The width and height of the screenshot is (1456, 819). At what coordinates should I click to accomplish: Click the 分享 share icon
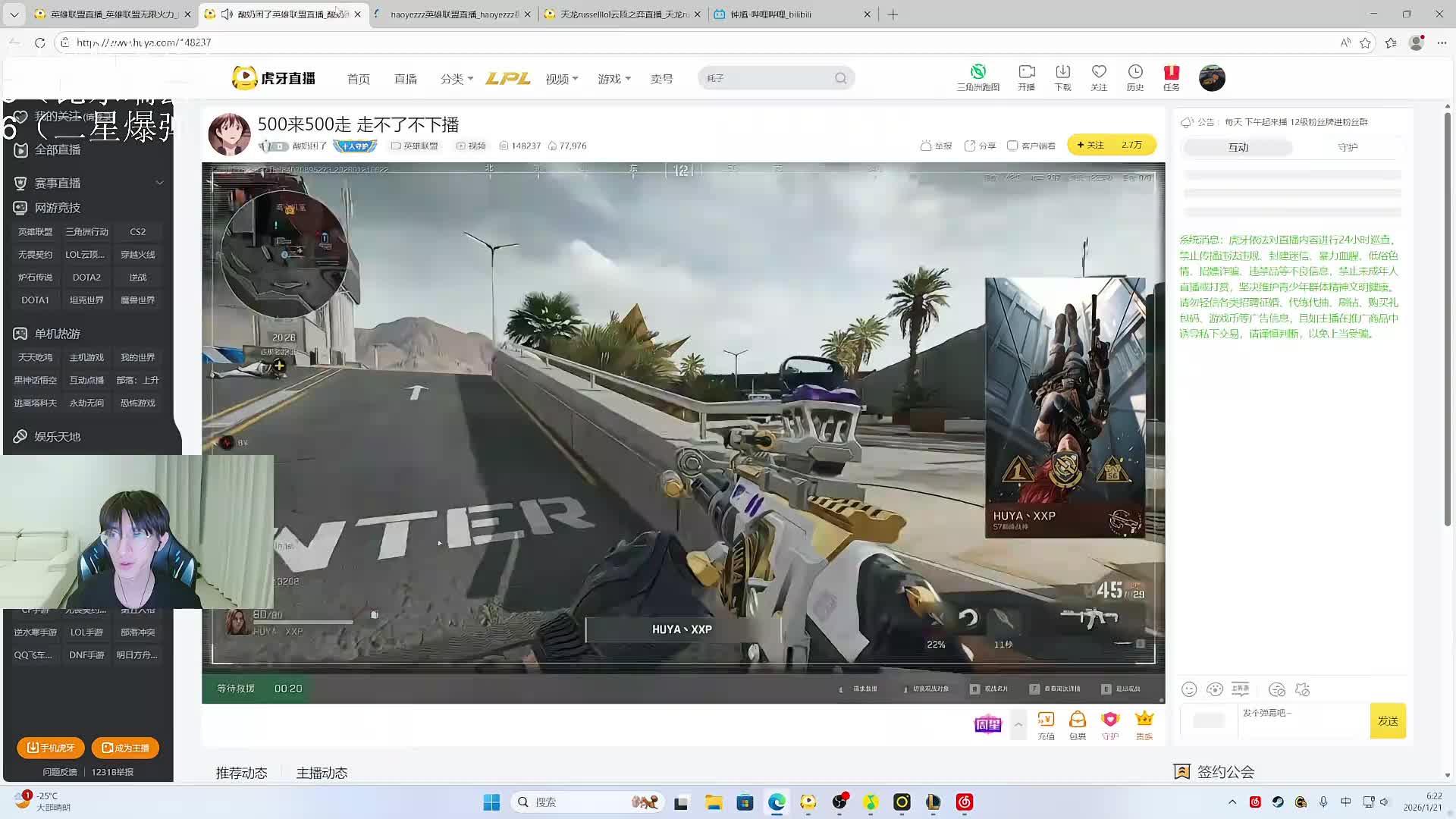[x=970, y=146]
